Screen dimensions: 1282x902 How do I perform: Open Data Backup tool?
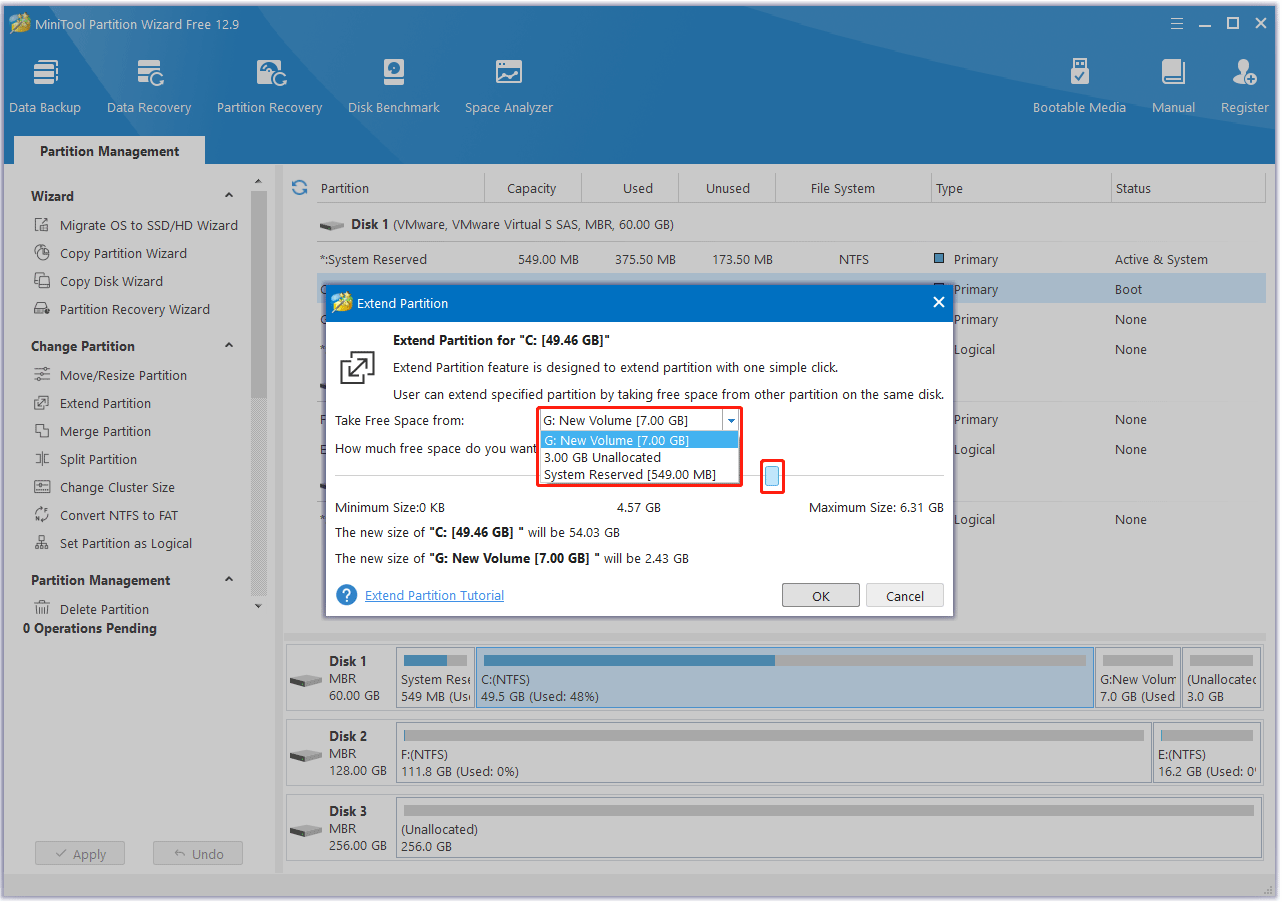tap(45, 85)
